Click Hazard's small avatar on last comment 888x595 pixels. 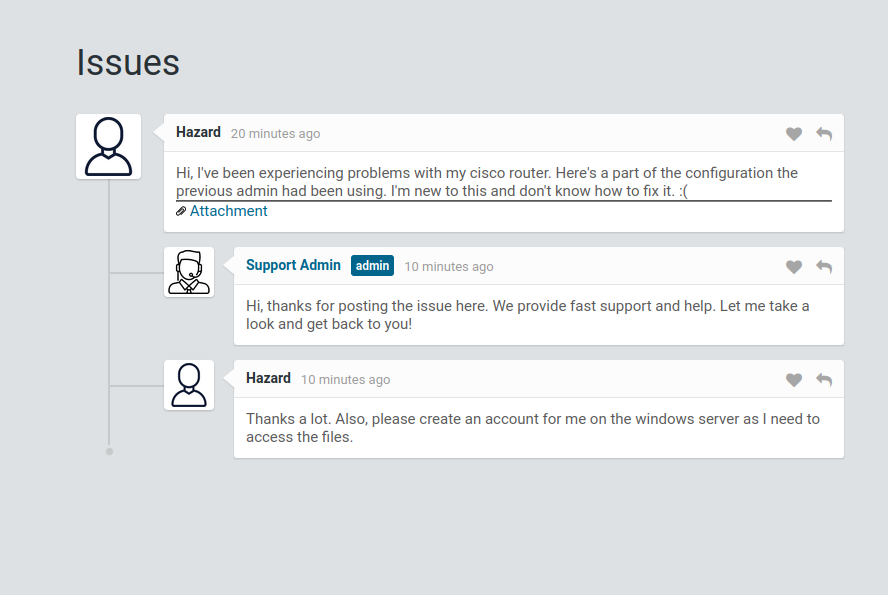tap(189, 385)
